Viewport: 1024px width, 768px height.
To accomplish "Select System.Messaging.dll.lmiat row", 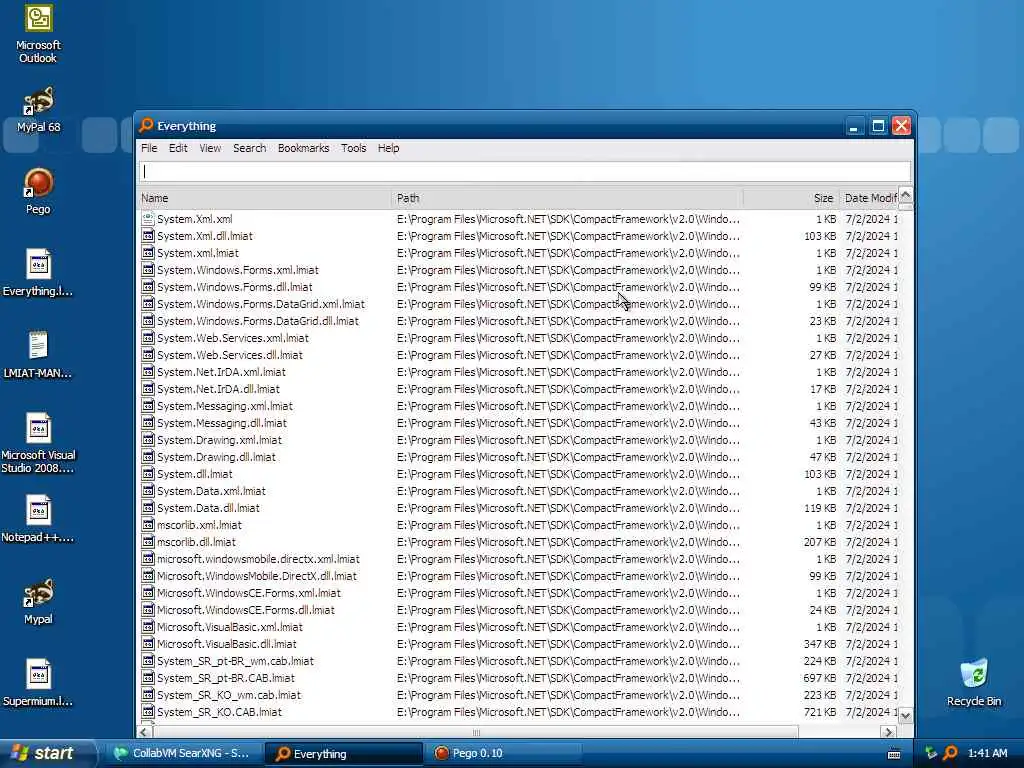I will point(519,423).
